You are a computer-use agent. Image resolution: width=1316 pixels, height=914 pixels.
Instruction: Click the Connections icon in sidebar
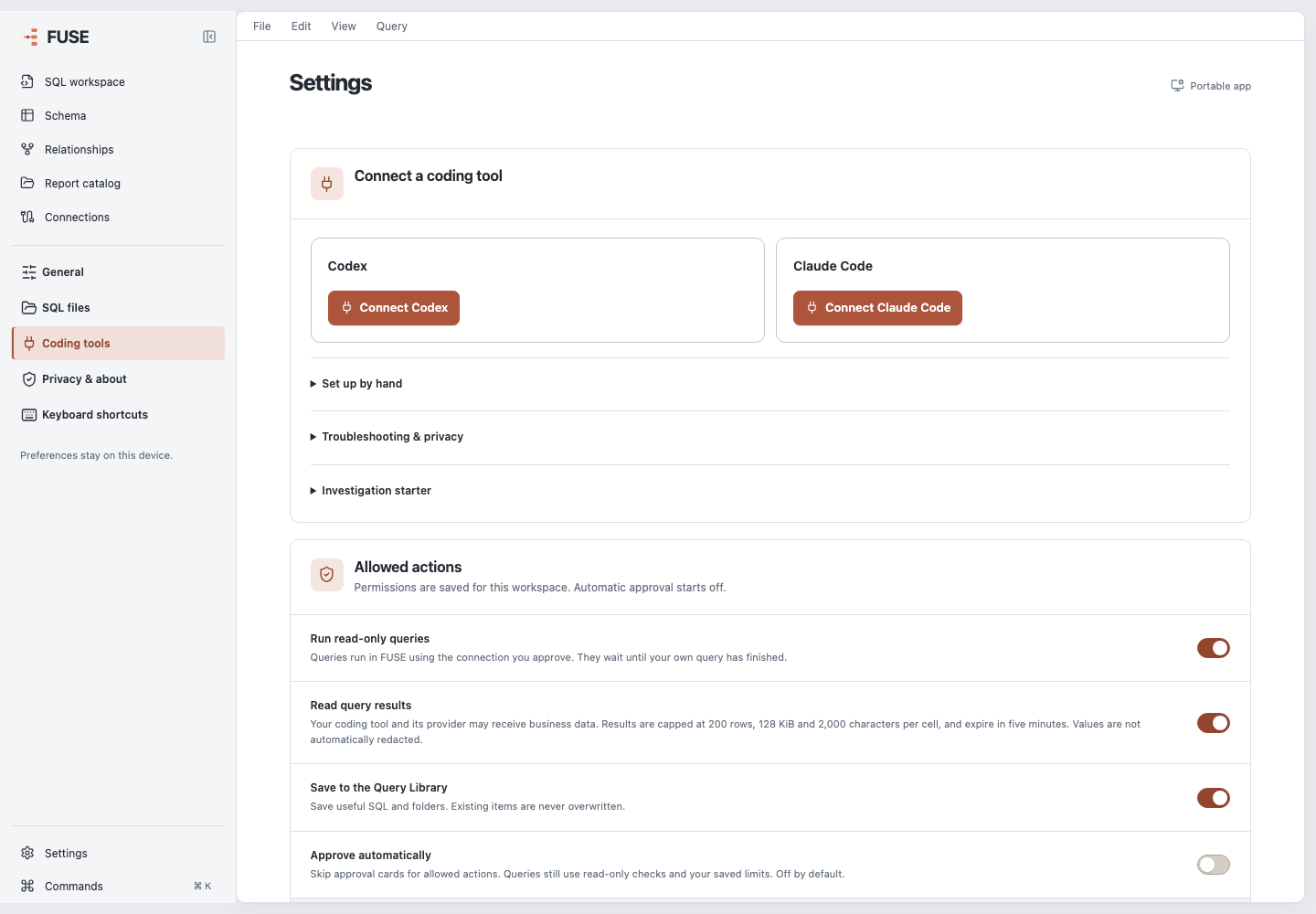[x=27, y=217]
